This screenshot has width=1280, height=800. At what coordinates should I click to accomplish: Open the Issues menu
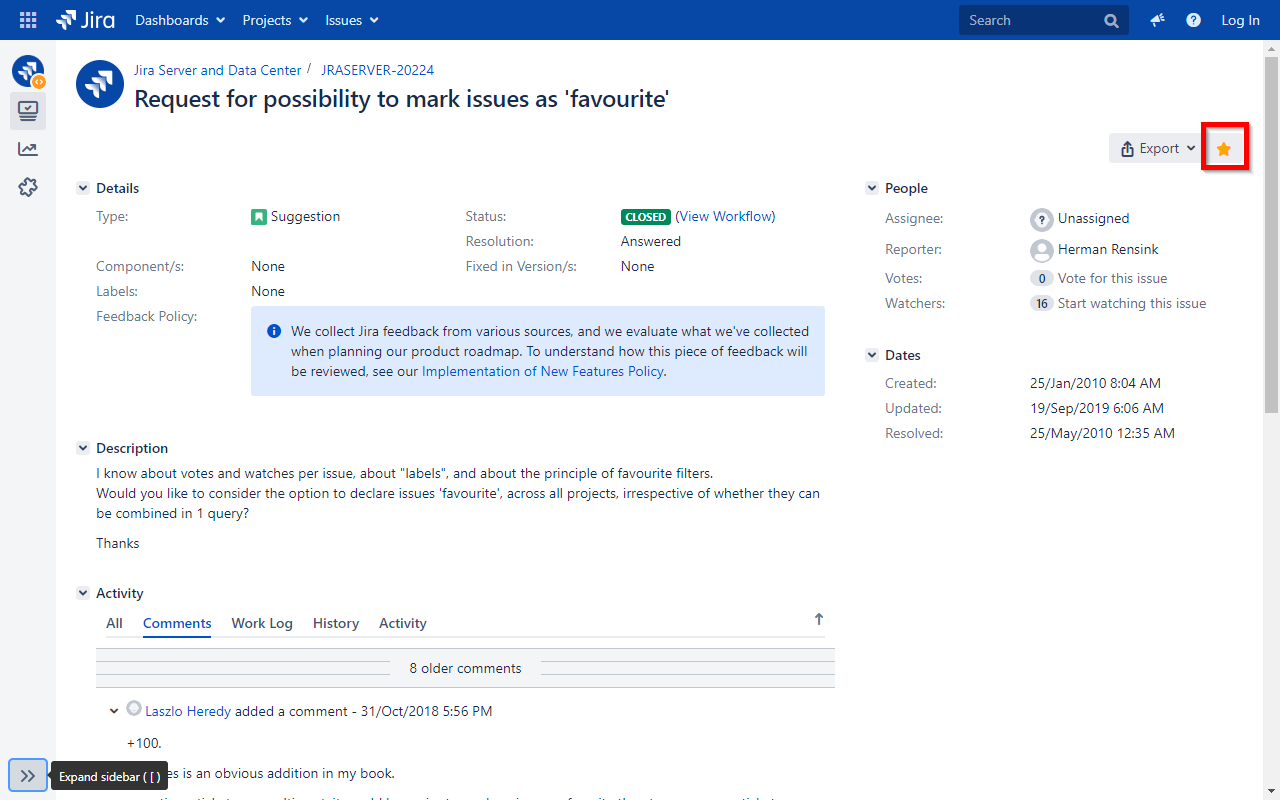(x=352, y=20)
